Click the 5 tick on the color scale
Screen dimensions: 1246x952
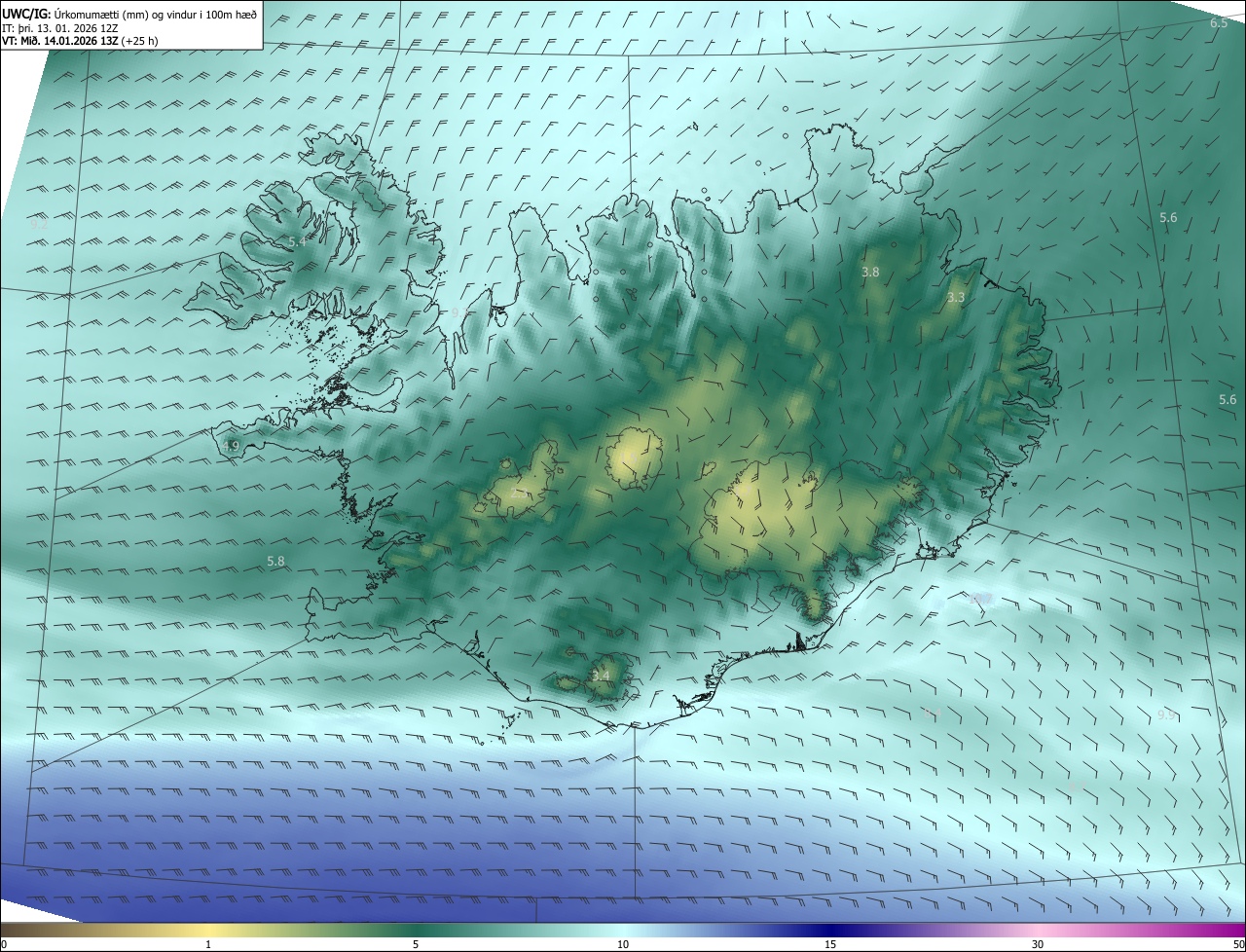416,944
